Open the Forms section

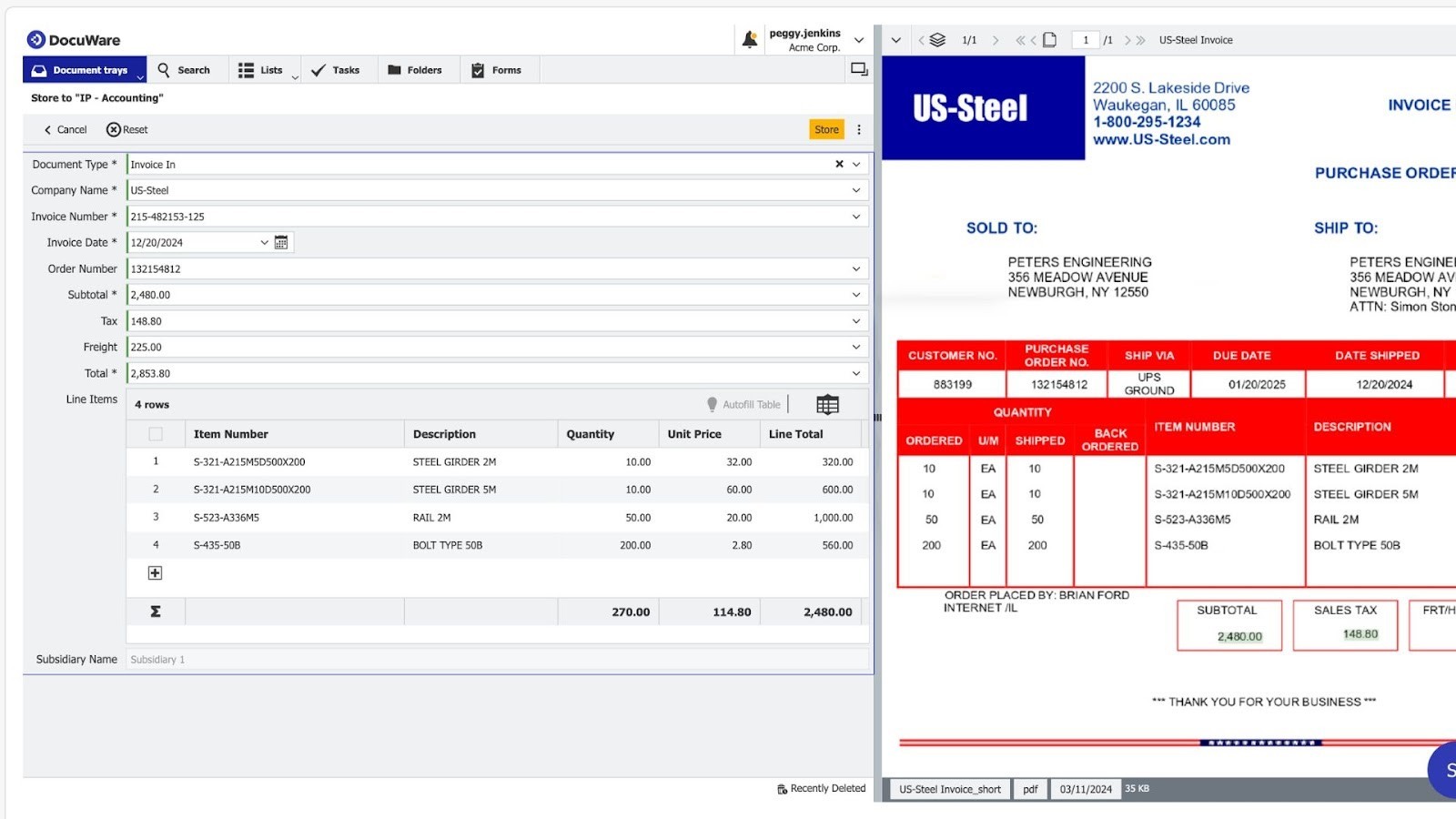click(499, 69)
